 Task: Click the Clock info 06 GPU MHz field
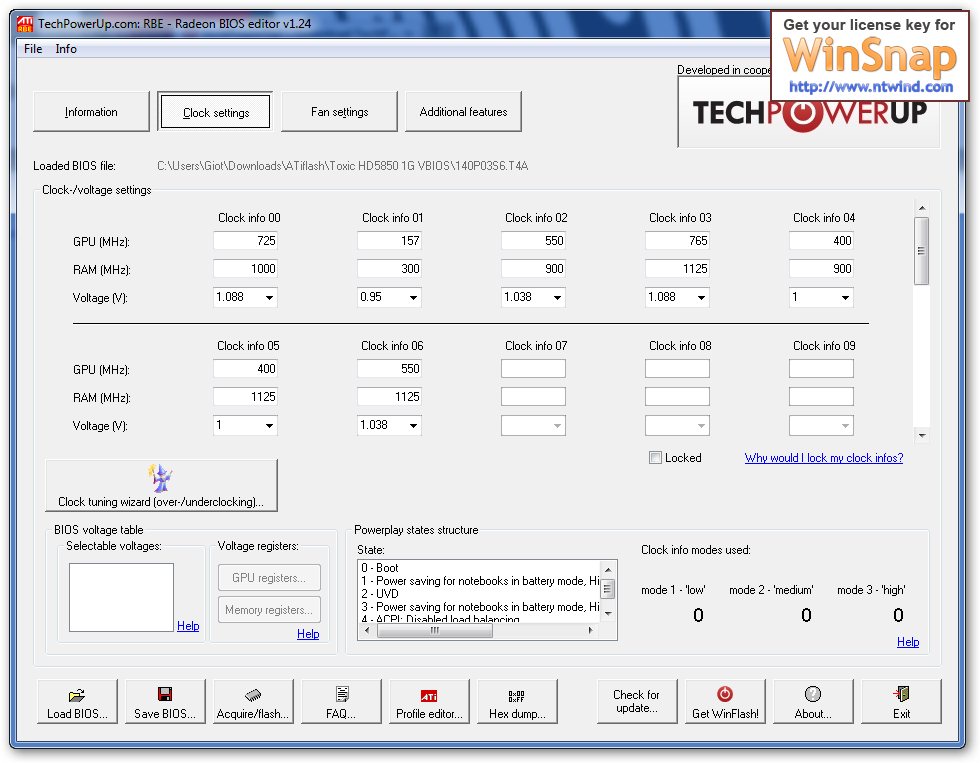pyautogui.click(x=389, y=369)
